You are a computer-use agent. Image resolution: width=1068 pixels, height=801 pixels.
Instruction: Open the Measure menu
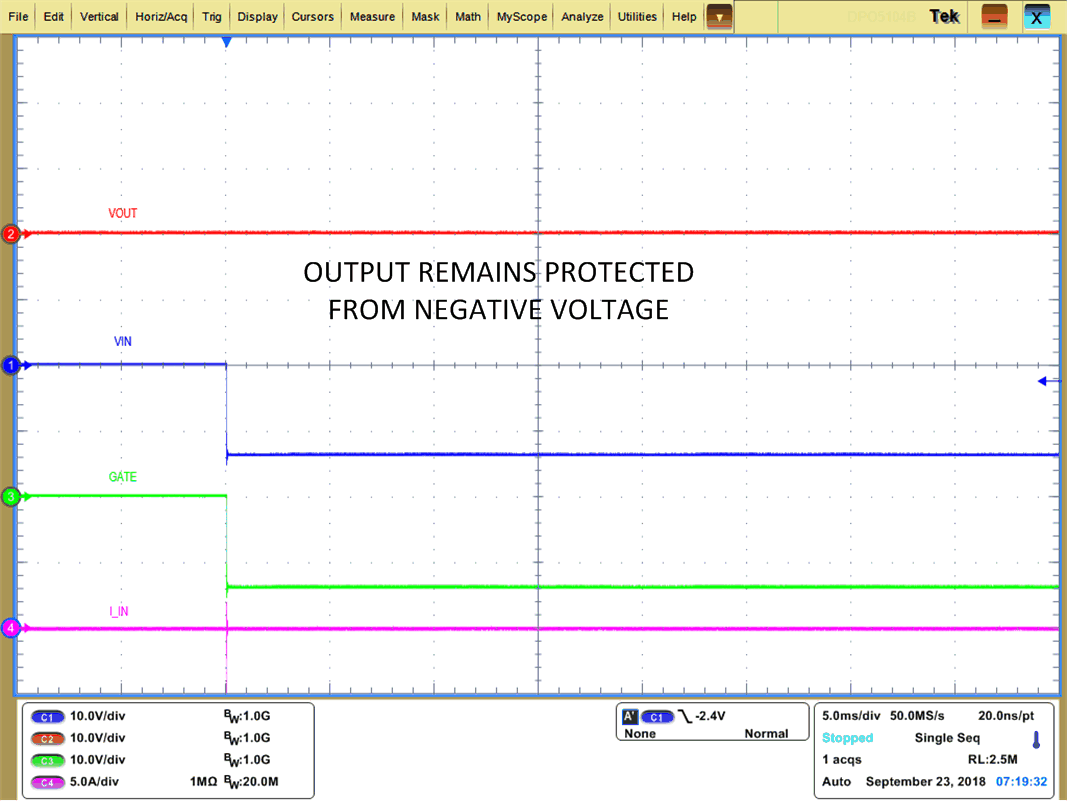point(372,17)
